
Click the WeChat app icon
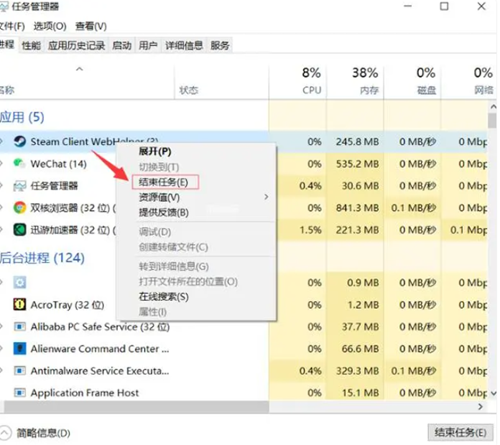(x=19, y=163)
